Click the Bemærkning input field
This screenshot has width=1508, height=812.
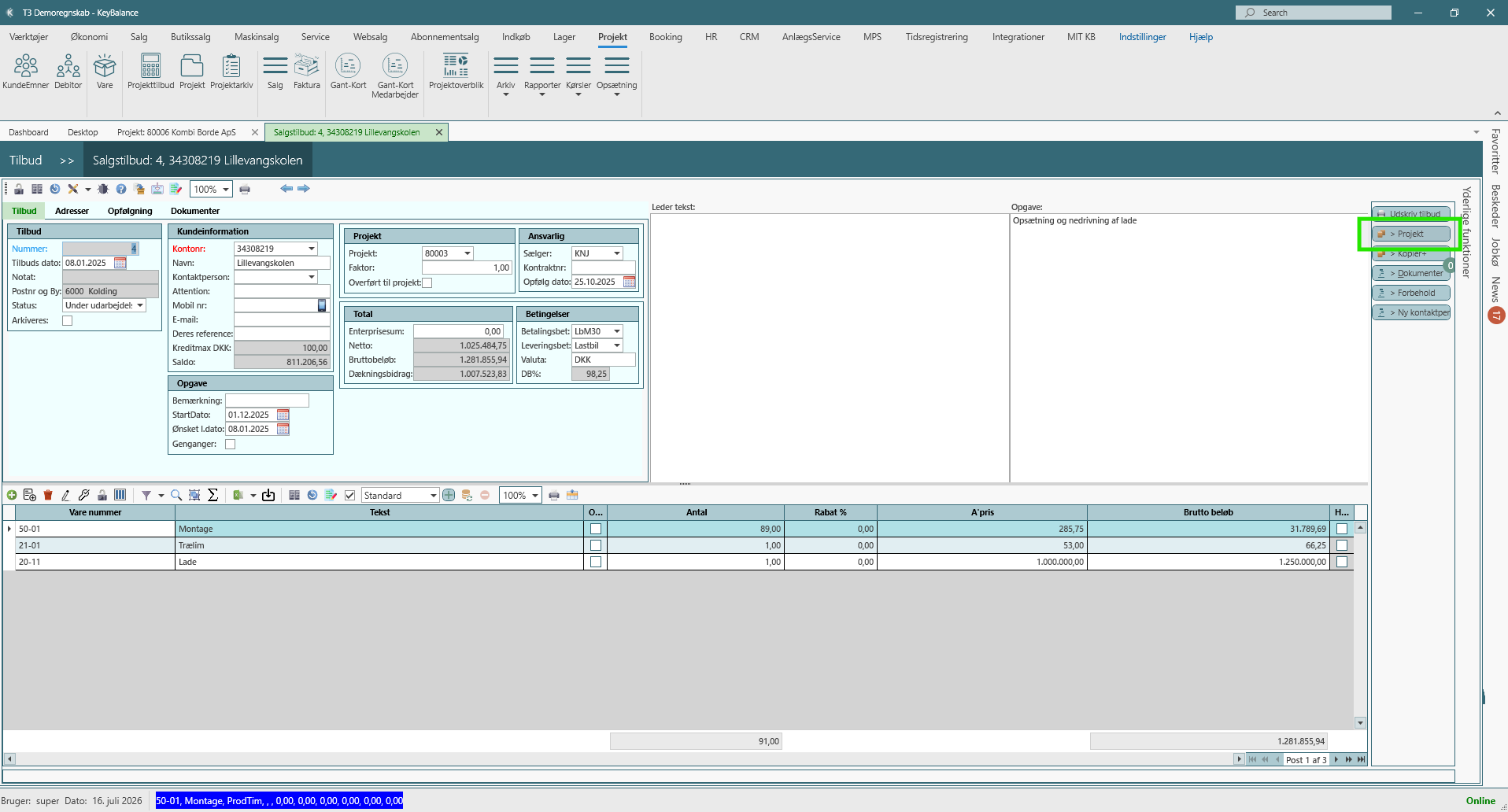click(x=267, y=400)
